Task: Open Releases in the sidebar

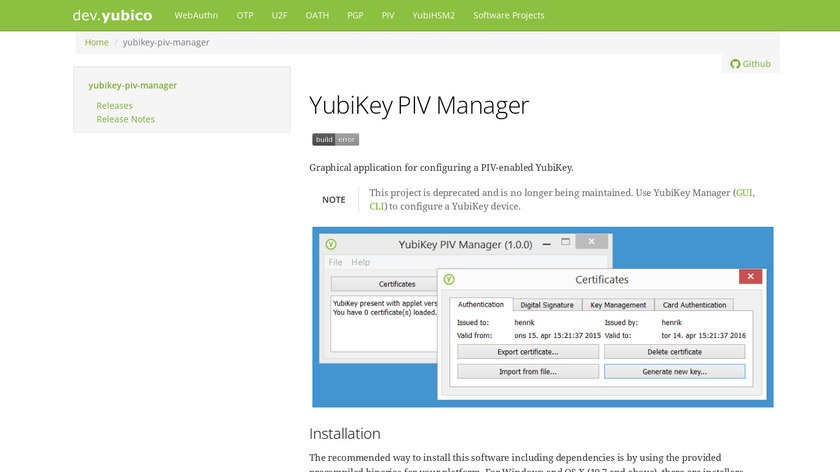Action: point(114,106)
